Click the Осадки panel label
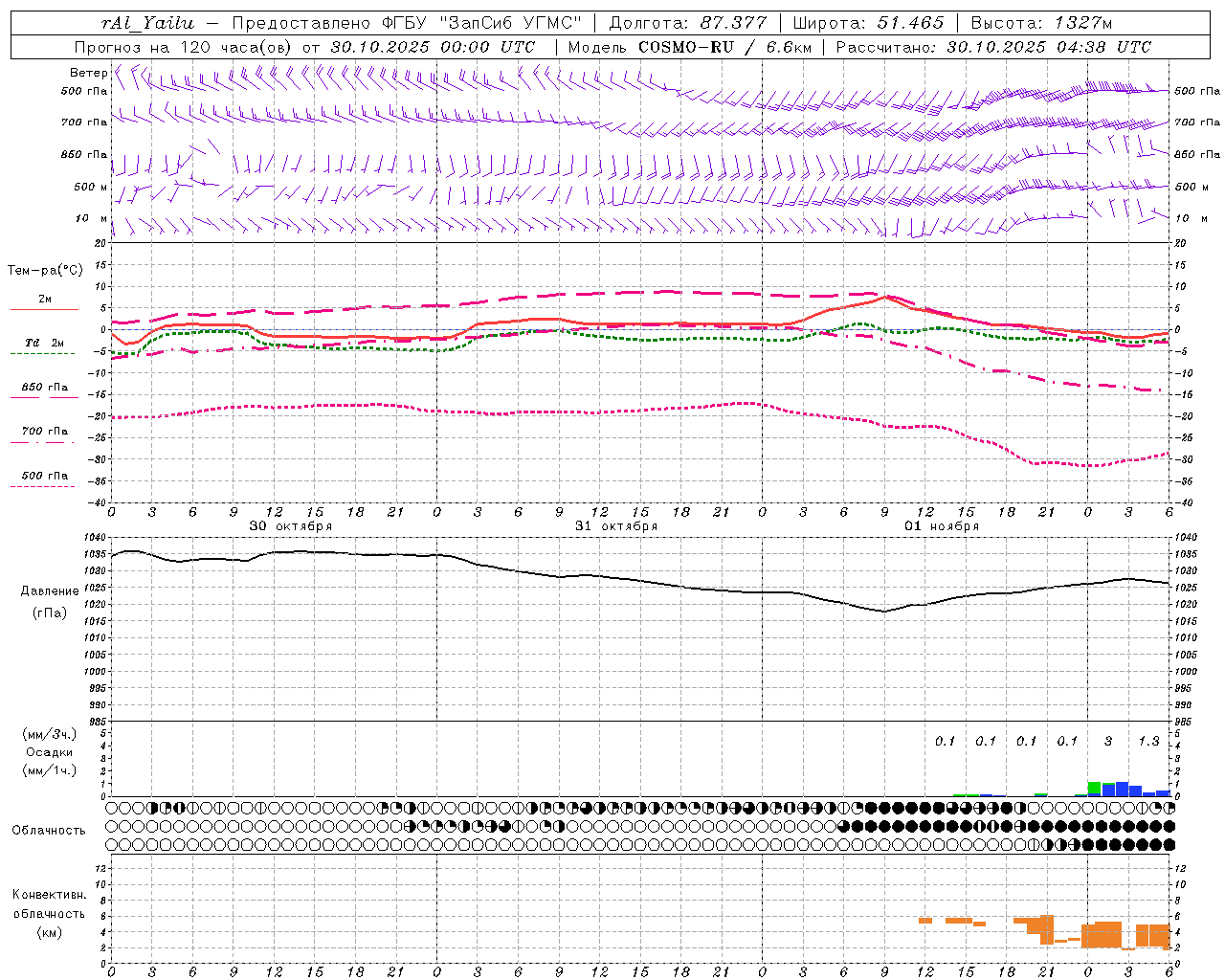 pyautogui.click(x=50, y=752)
